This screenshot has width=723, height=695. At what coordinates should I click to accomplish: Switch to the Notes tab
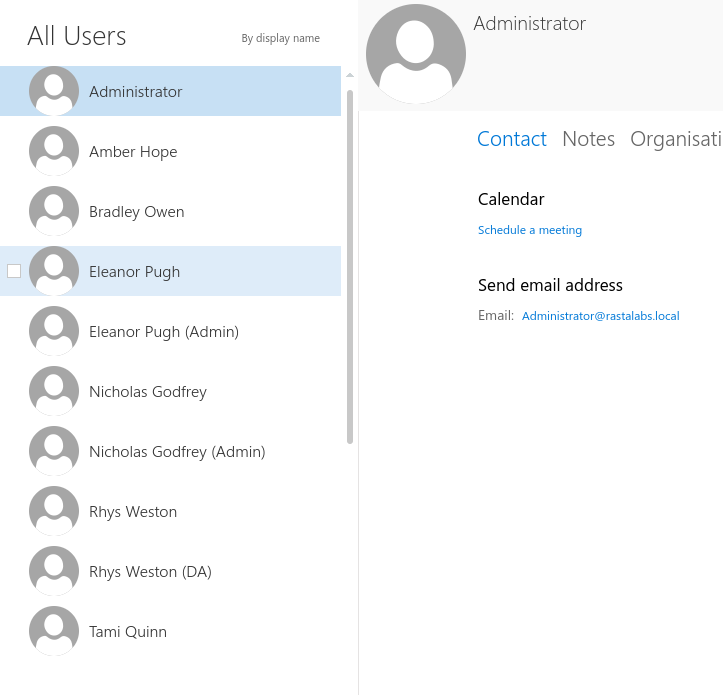coord(588,139)
